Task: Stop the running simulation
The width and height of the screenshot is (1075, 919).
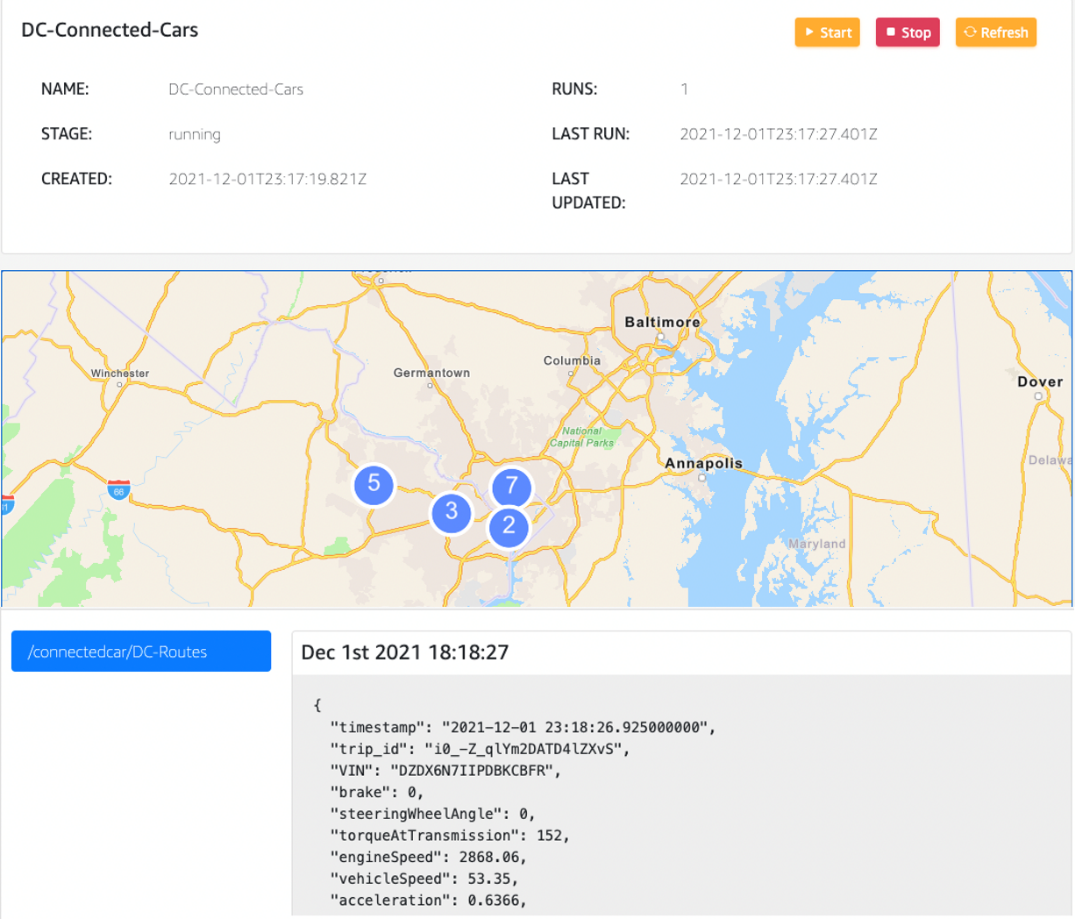Action: click(x=908, y=32)
